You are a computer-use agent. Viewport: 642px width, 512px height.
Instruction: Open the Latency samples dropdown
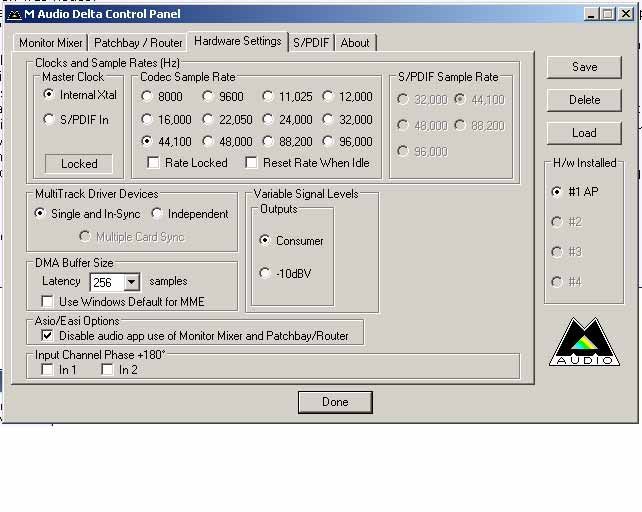pos(131,282)
